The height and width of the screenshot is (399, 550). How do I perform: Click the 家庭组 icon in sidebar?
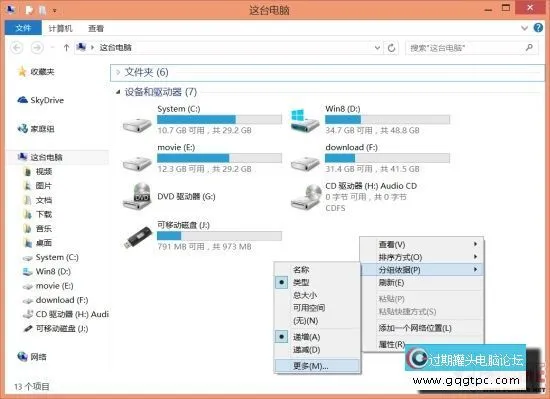tap(22, 129)
